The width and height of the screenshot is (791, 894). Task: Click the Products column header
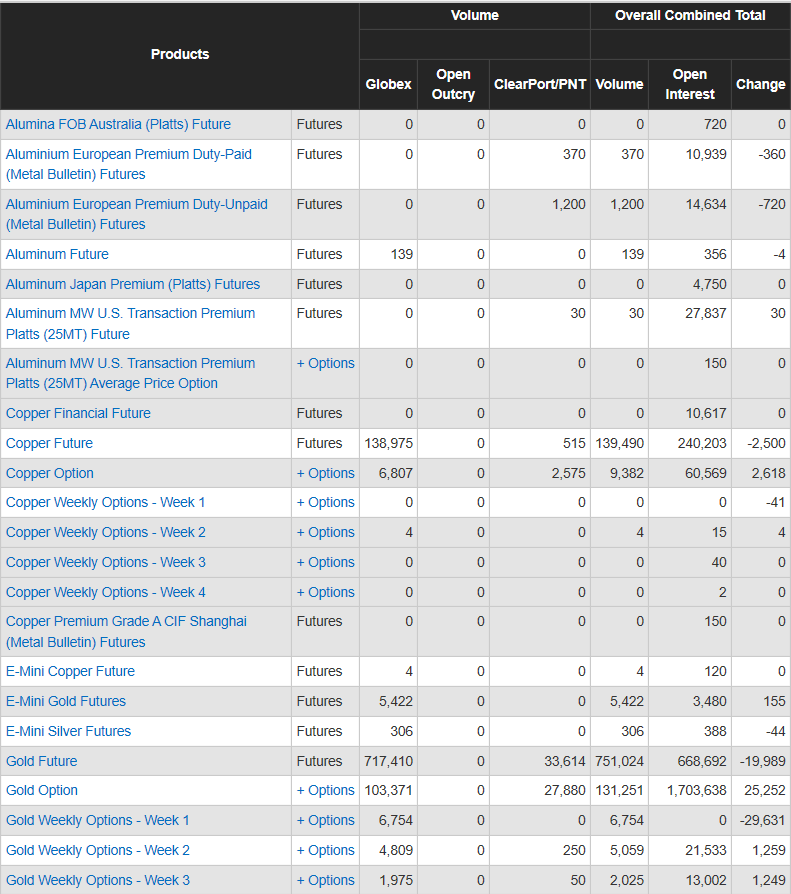click(x=180, y=54)
